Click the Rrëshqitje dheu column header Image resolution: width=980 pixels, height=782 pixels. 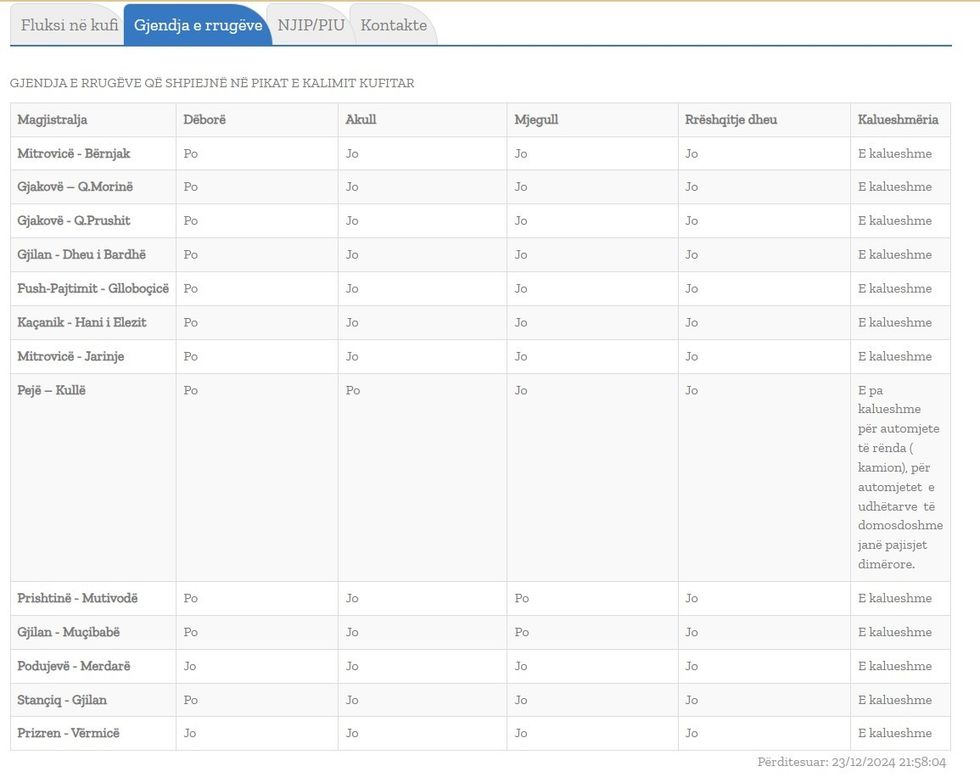(730, 119)
